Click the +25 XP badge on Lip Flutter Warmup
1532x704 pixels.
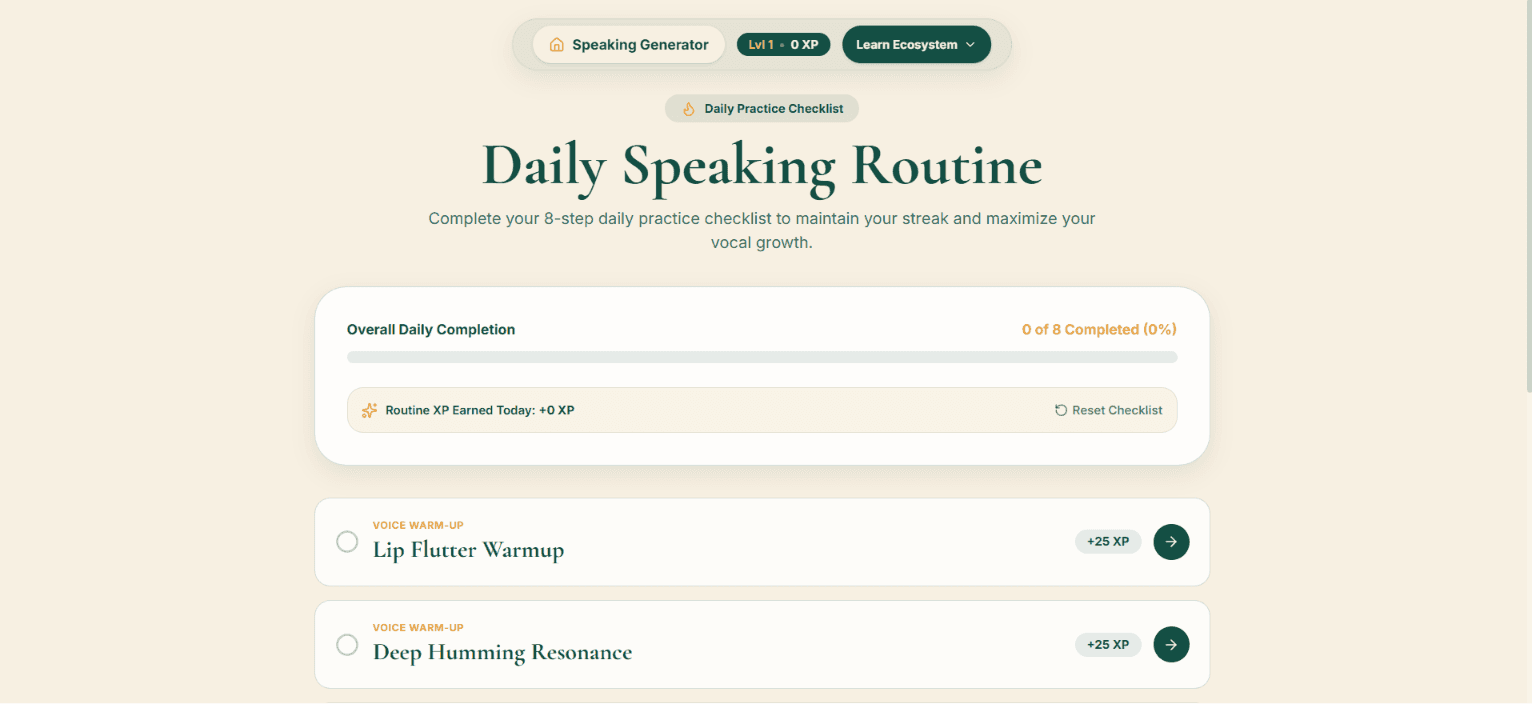point(1108,542)
